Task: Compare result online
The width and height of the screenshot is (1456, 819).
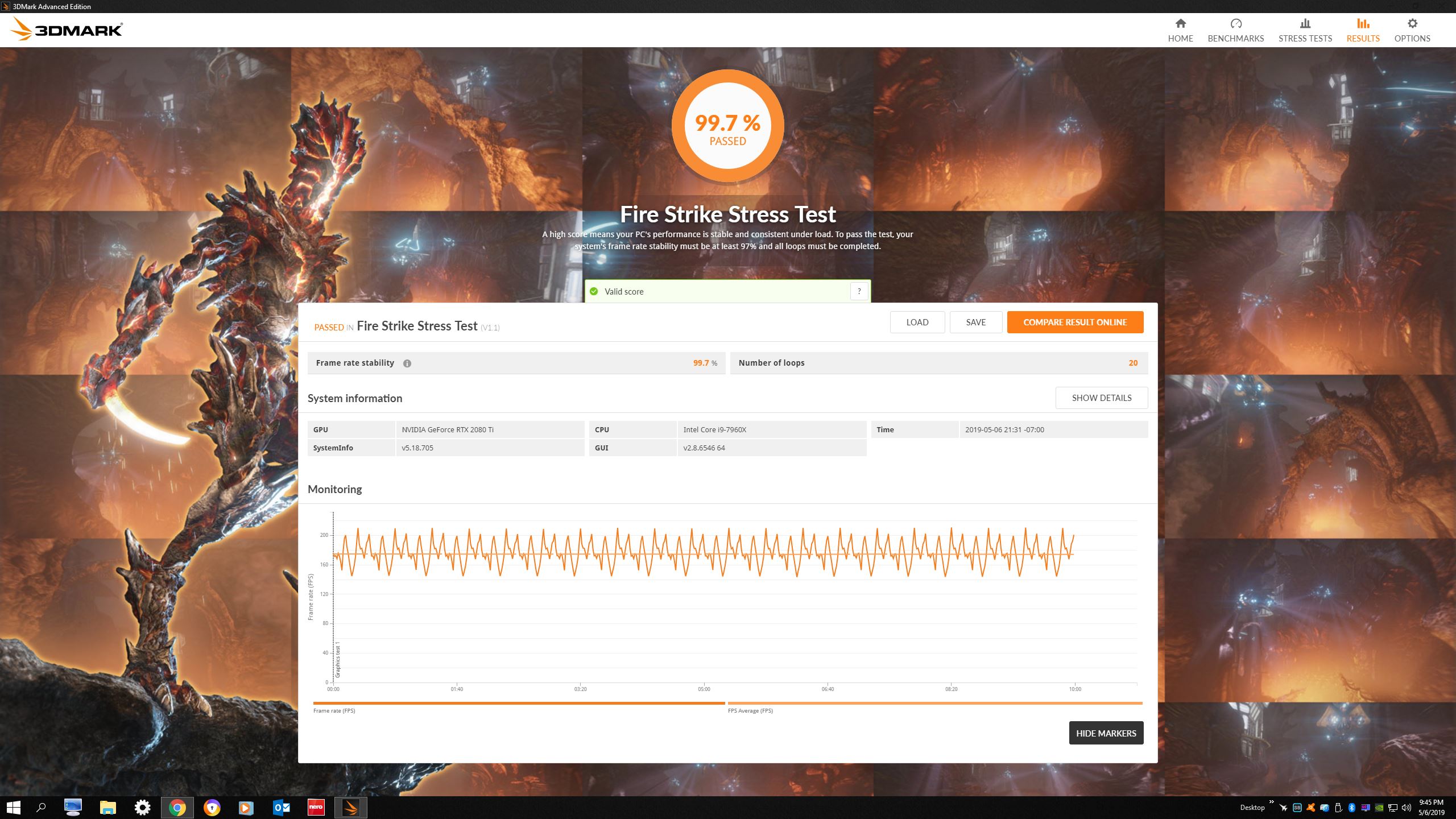Action: [x=1074, y=322]
